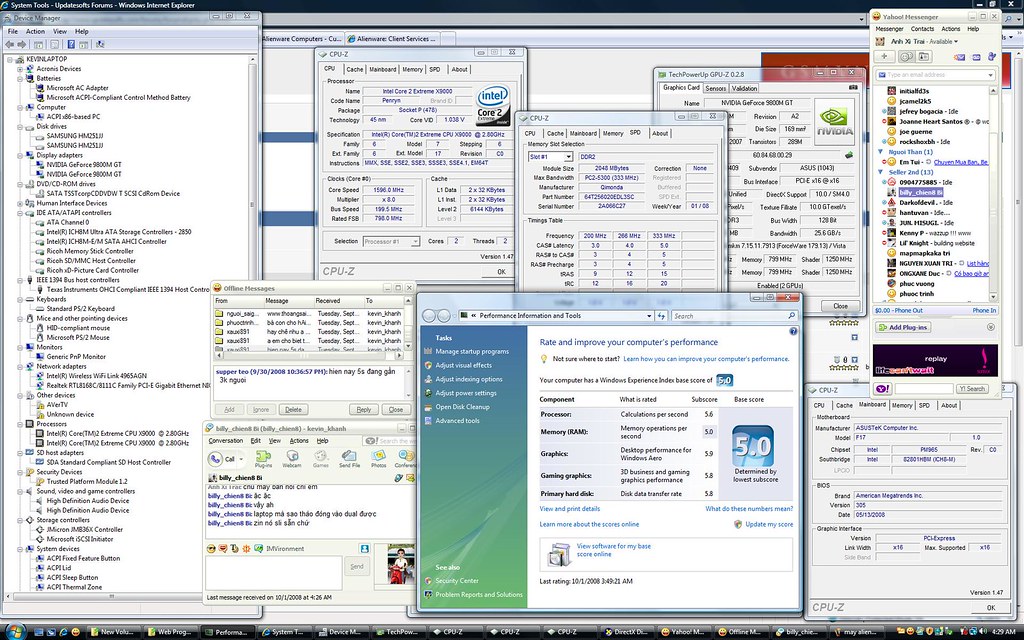This screenshot has width=1024, height=640.
Task: Click the Close button in GPU-Z
Action: point(840,306)
